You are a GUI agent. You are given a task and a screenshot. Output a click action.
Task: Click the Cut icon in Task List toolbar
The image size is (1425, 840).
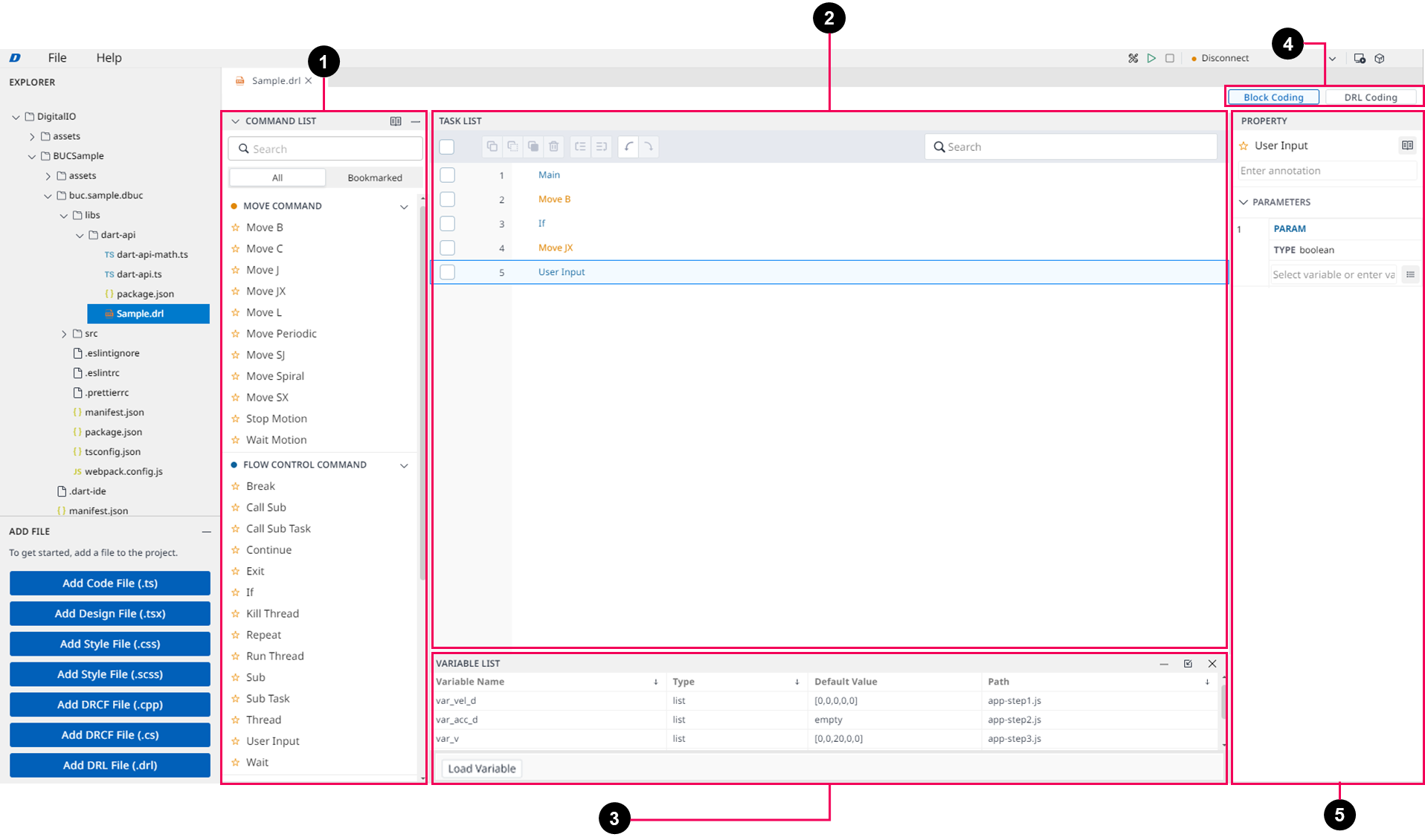point(512,146)
